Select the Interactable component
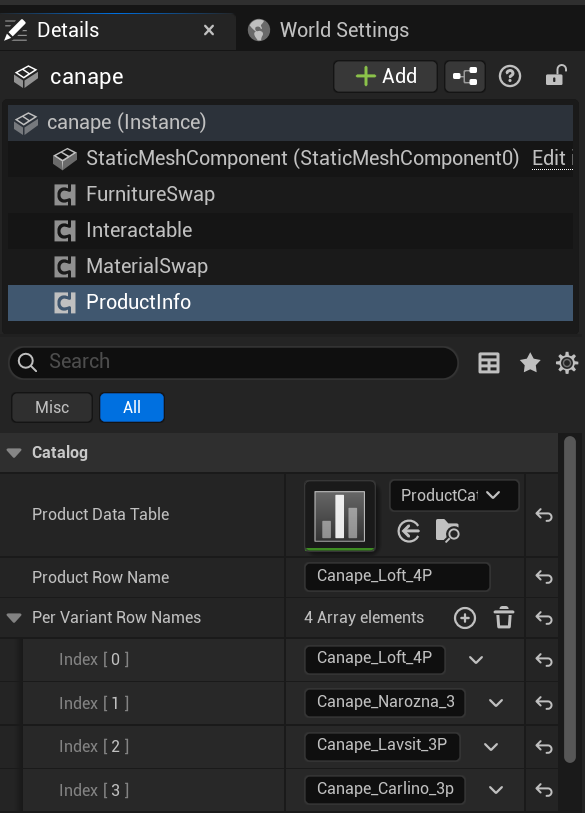 tap(290, 230)
